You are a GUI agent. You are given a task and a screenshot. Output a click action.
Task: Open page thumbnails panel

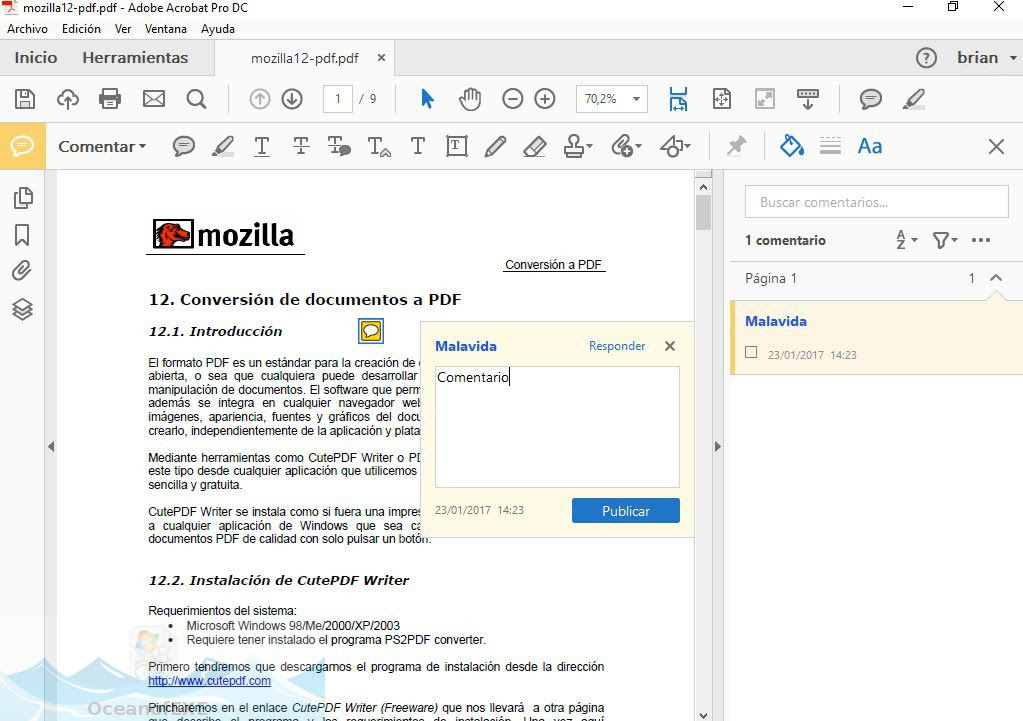(23, 198)
